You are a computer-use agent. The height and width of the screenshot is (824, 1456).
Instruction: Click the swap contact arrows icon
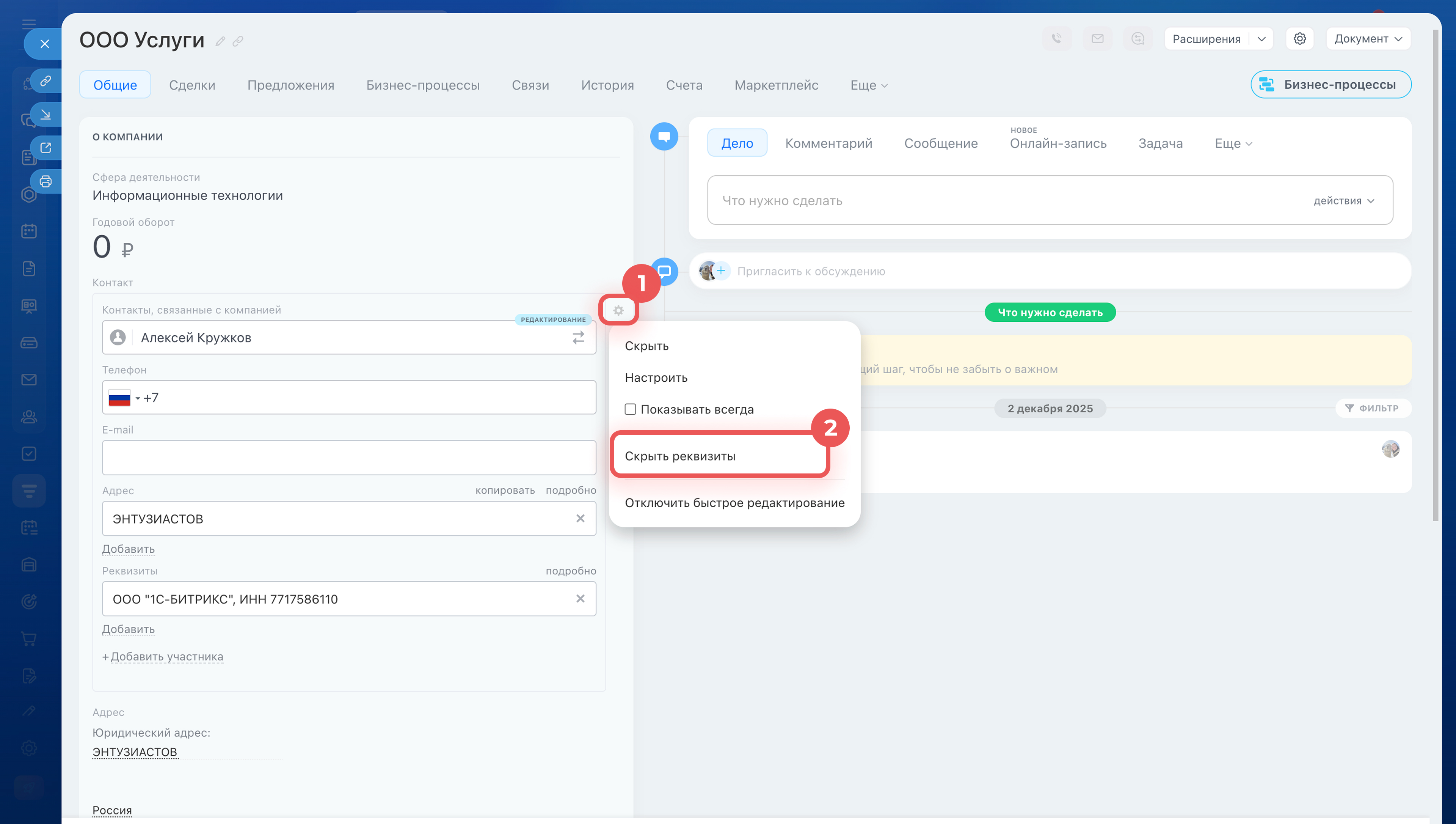pyautogui.click(x=578, y=338)
